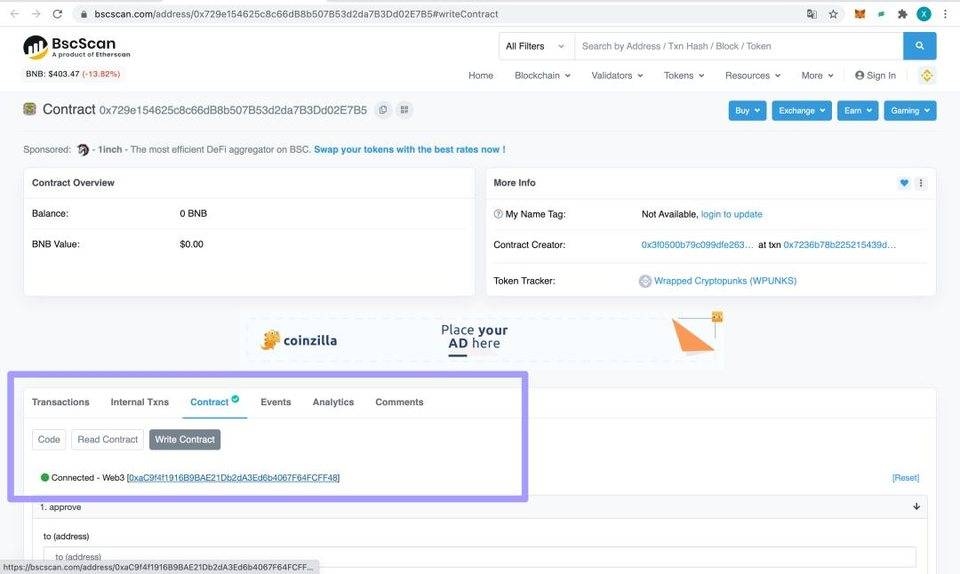The width and height of the screenshot is (960, 574).
Task: Switch to the Analytics tab
Action: pyautogui.click(x=333, y=402)
